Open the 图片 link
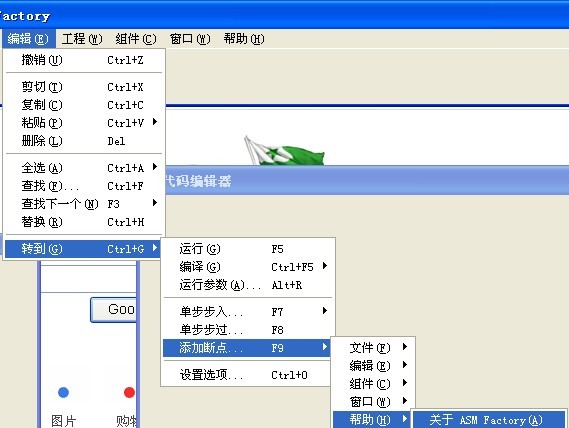569x428 pixels. point(64,421)
